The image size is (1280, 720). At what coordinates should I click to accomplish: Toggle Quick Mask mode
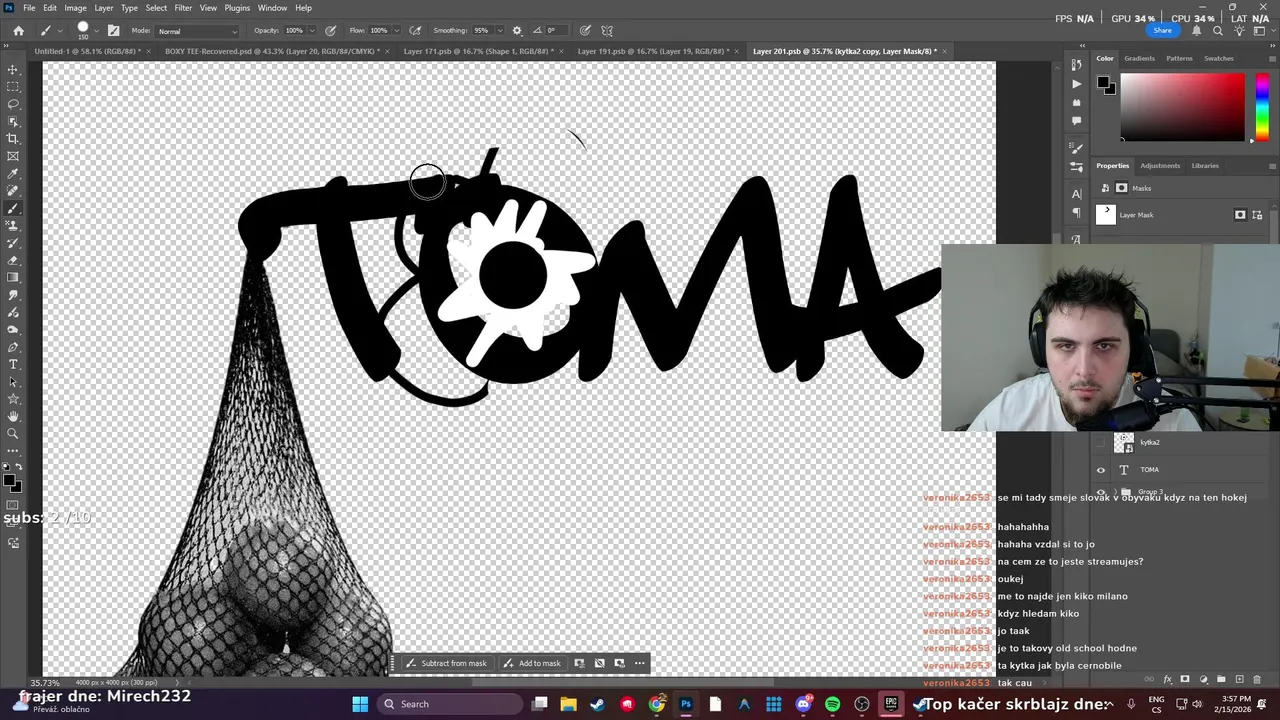13,506
